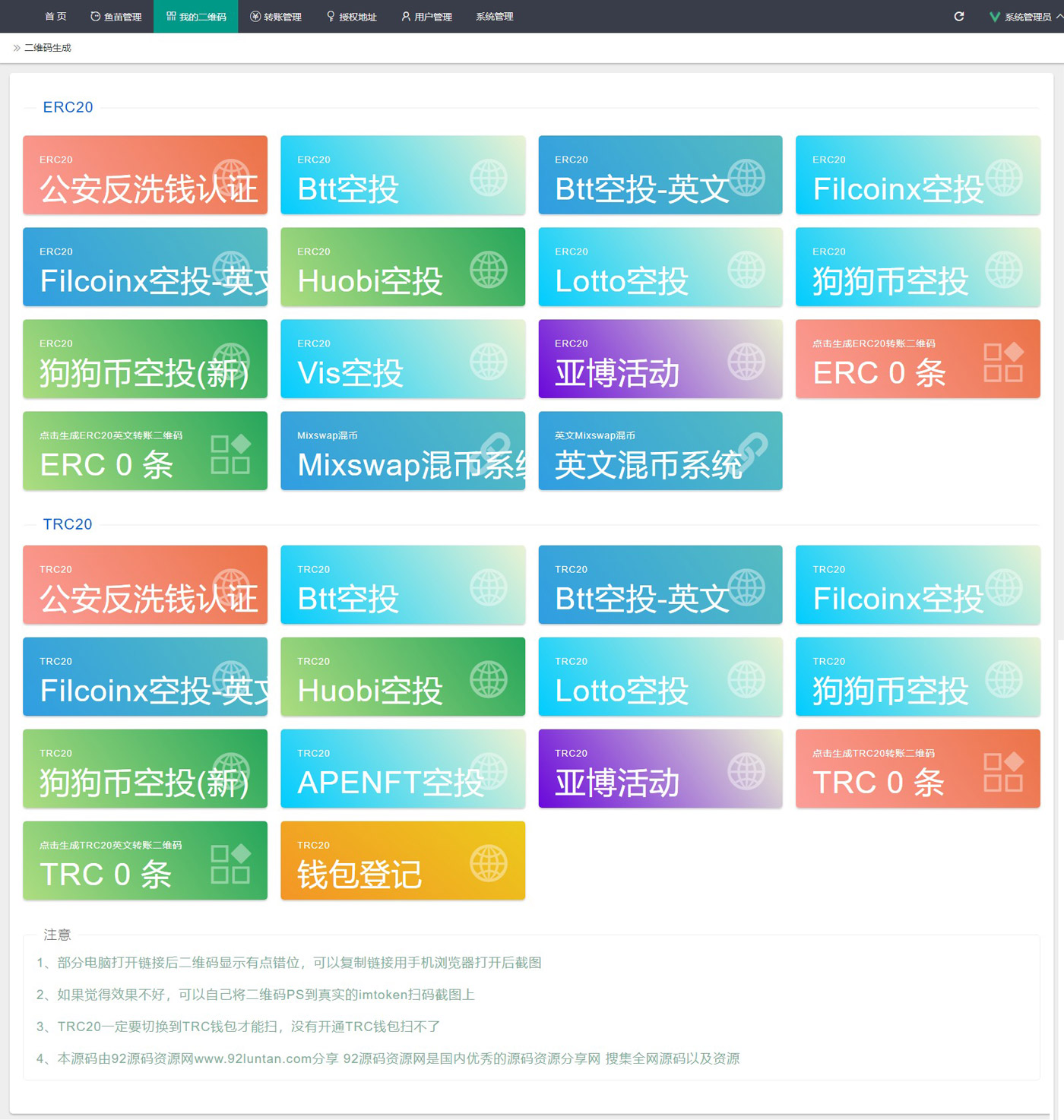Open ERC20 亚博活动 card
This screenshot has height=1120, width=1064.
660,359
